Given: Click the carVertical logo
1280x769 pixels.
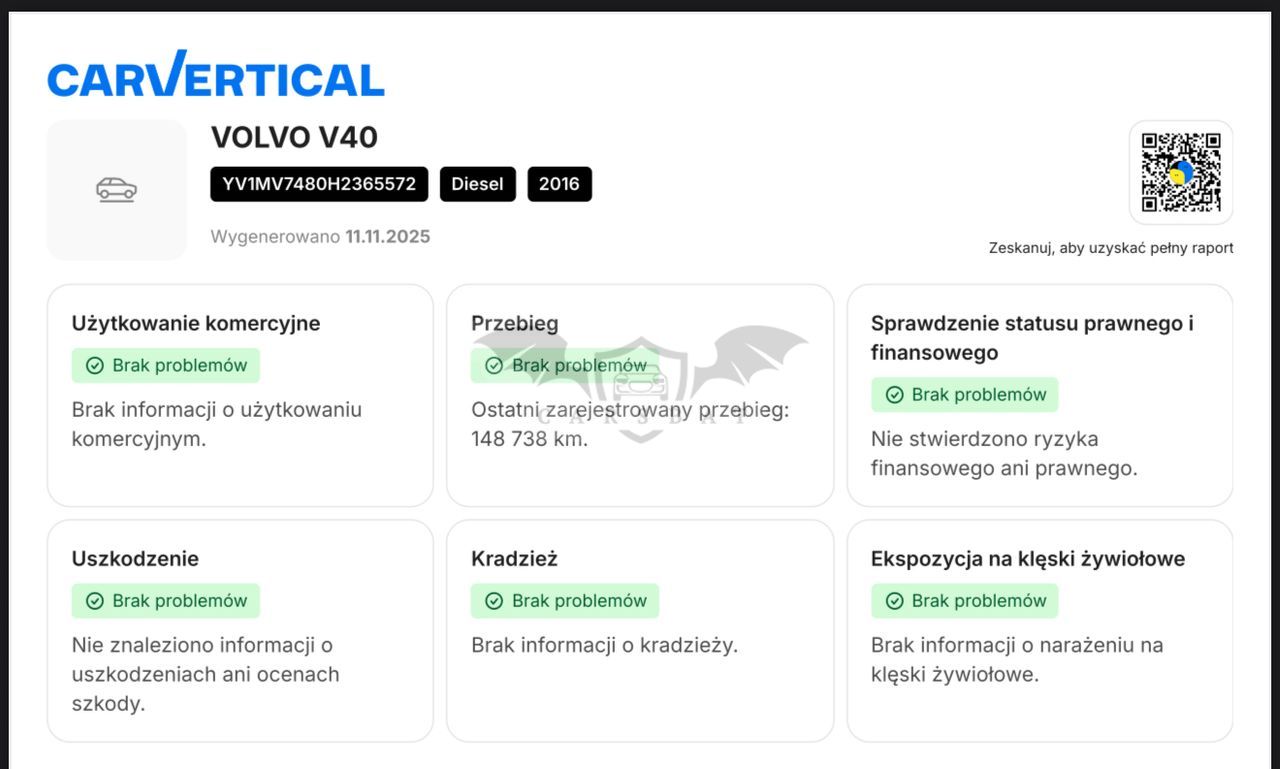Looking at the screenshot, I should point(216,75).
